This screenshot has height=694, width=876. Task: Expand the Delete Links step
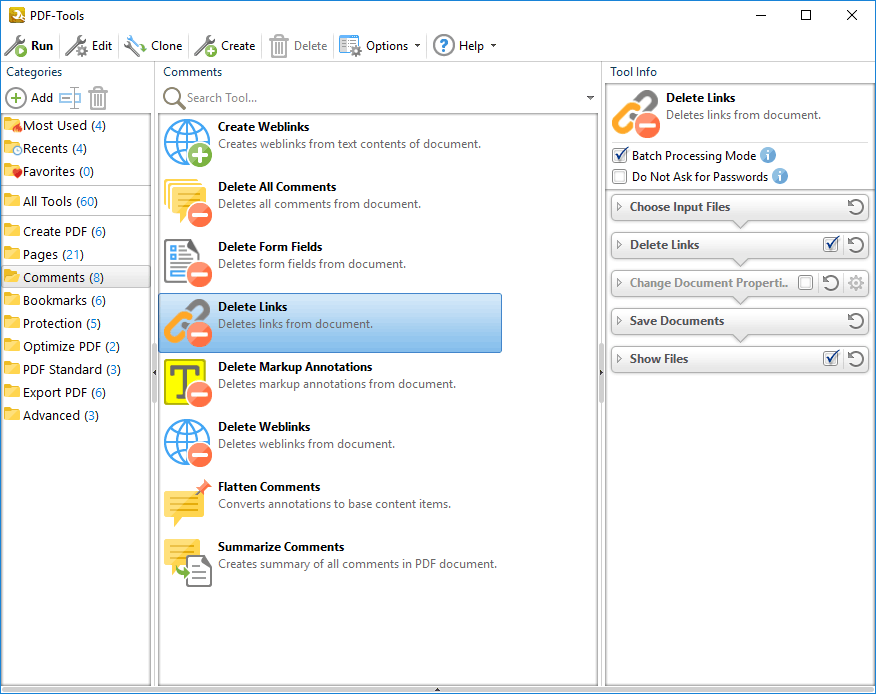[x=619, y=245]
